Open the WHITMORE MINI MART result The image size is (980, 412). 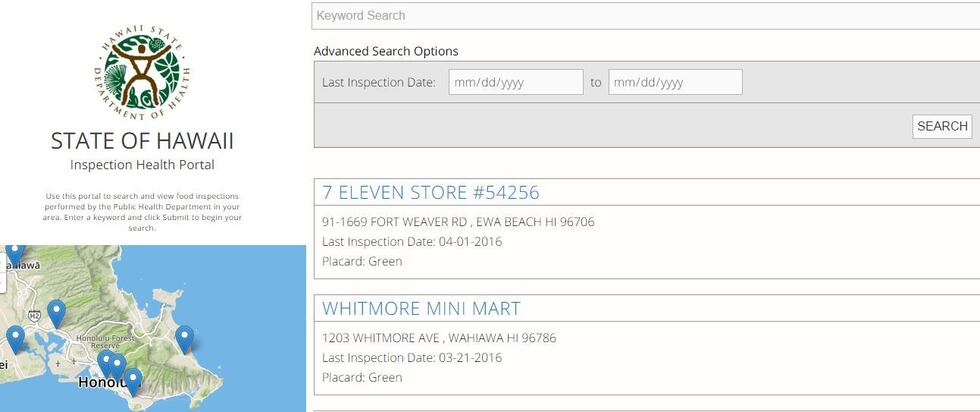pyautogui.click(x=421, y=309)
